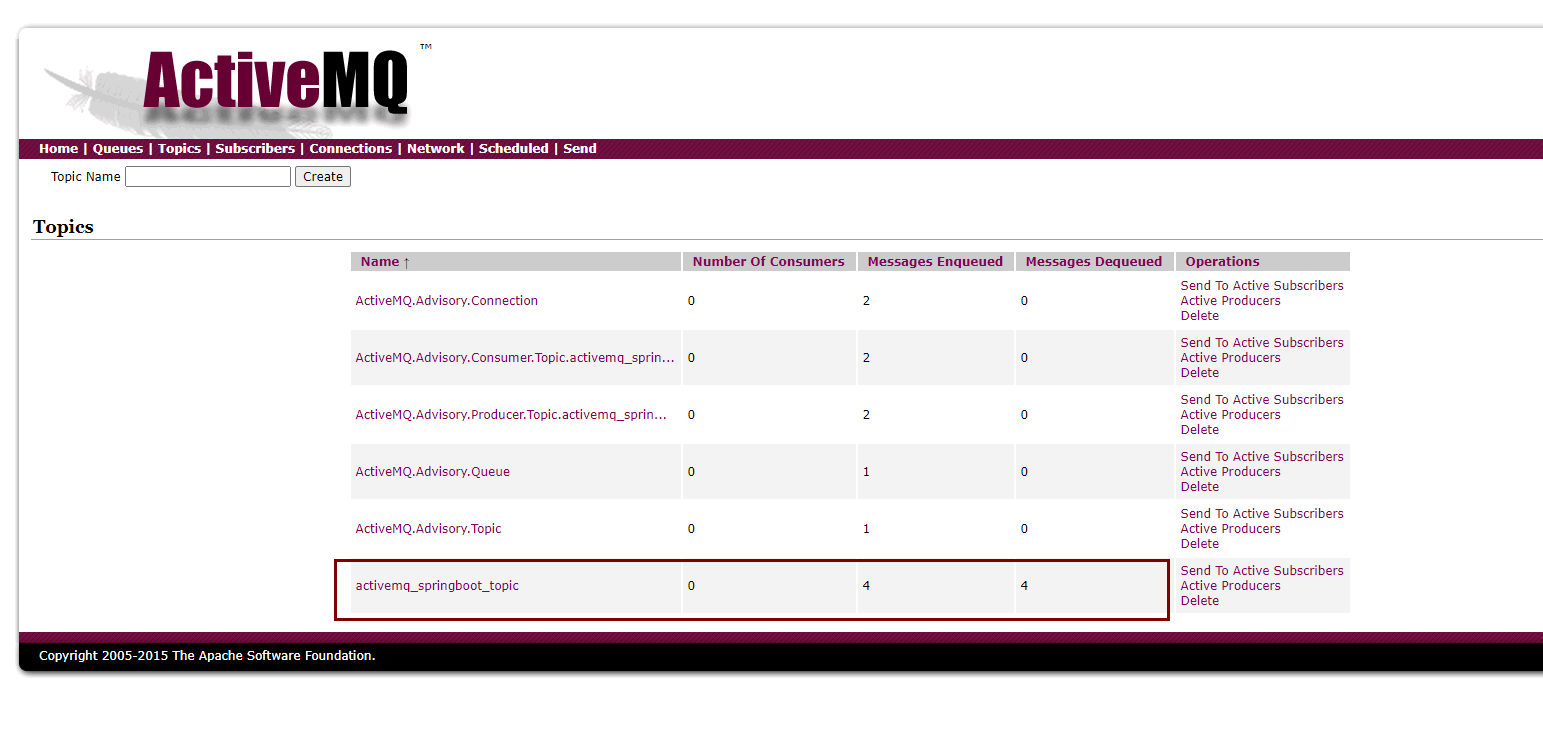Send To Active Subscribers for Advisory.Queue
The image size is (1543, 750).
click(1262, 457)
